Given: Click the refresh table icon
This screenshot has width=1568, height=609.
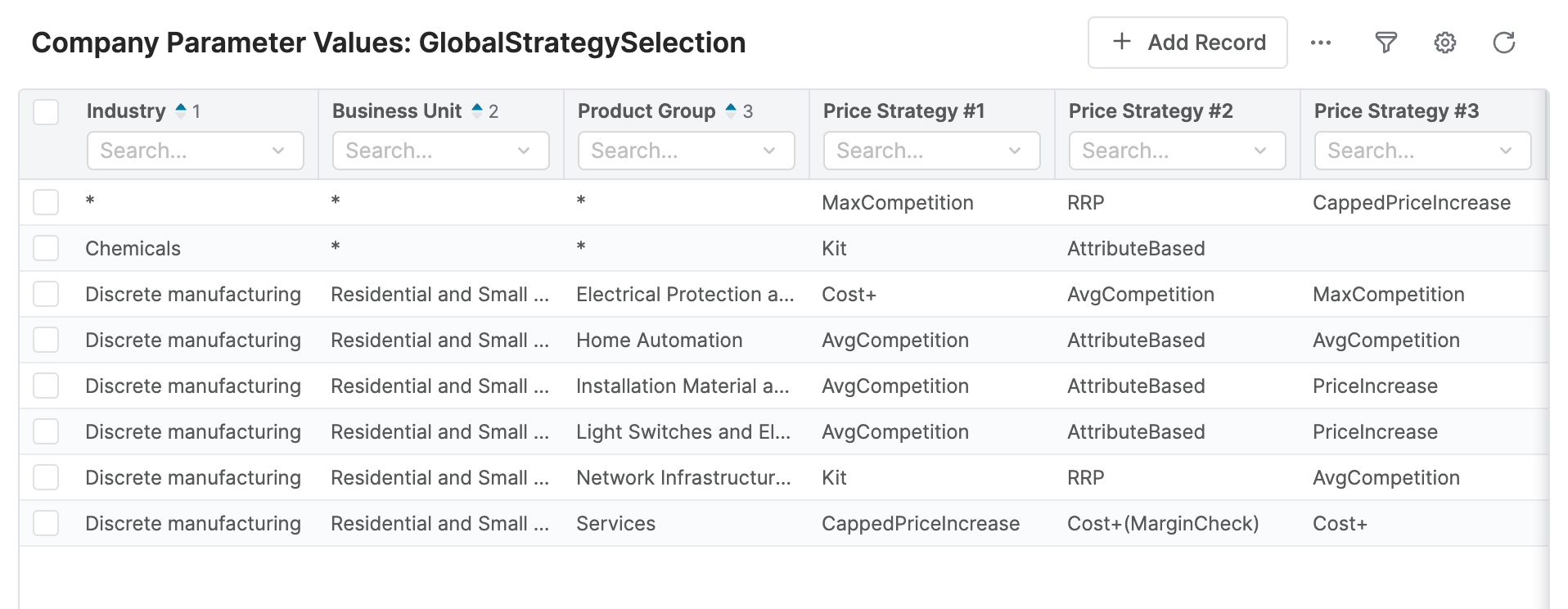Looking at the screenshot, I should (1504, 43).
